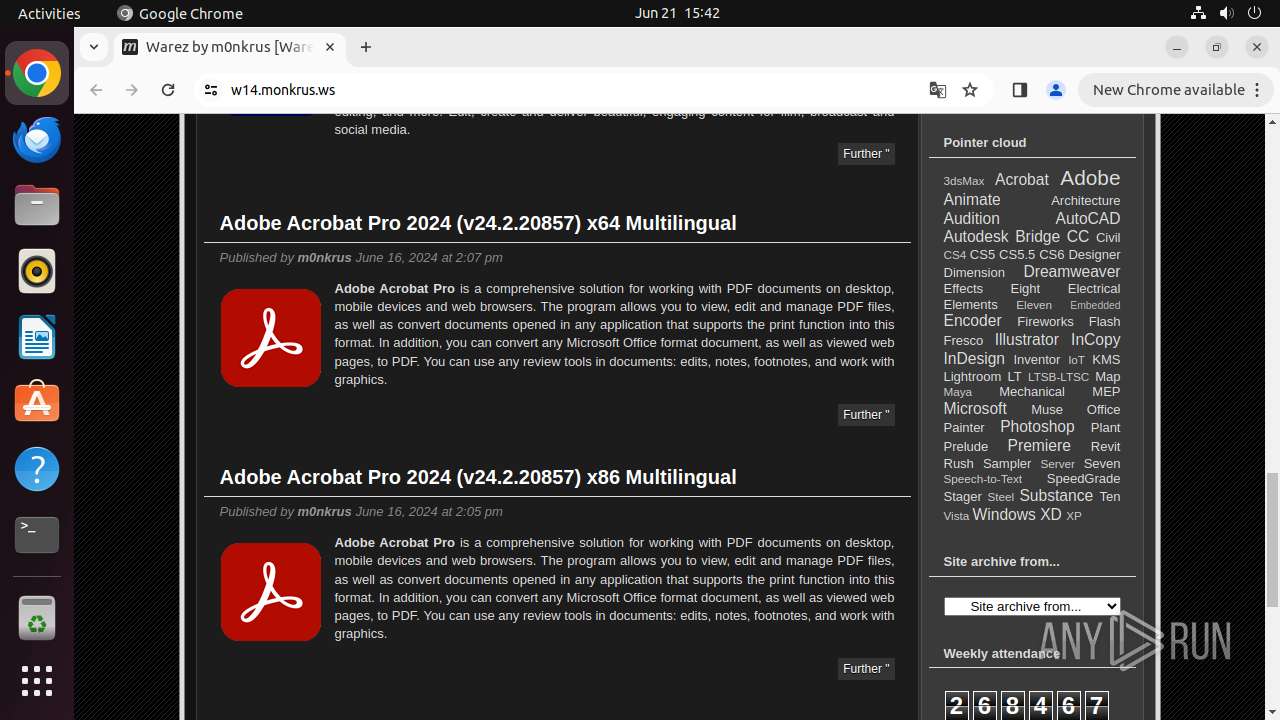Image resolution: width=1280 pixels, height=720 pixels.
Task: Click Acrobat Pro x64 thumbnail icon
Action: point(271,338)
